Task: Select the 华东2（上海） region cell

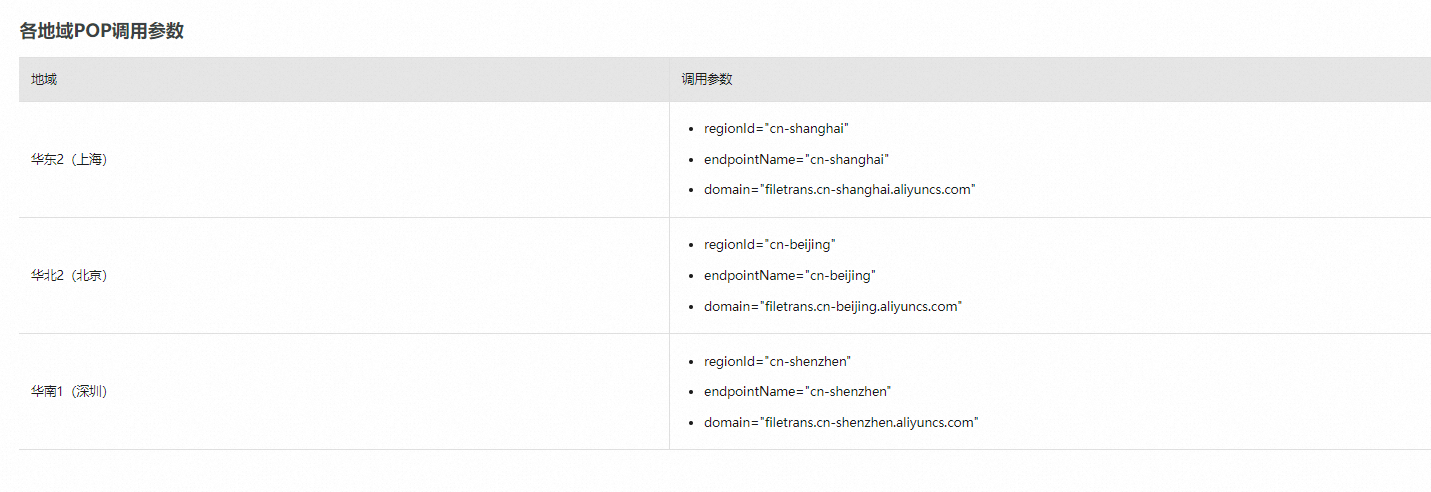Action: click(69, 159)
